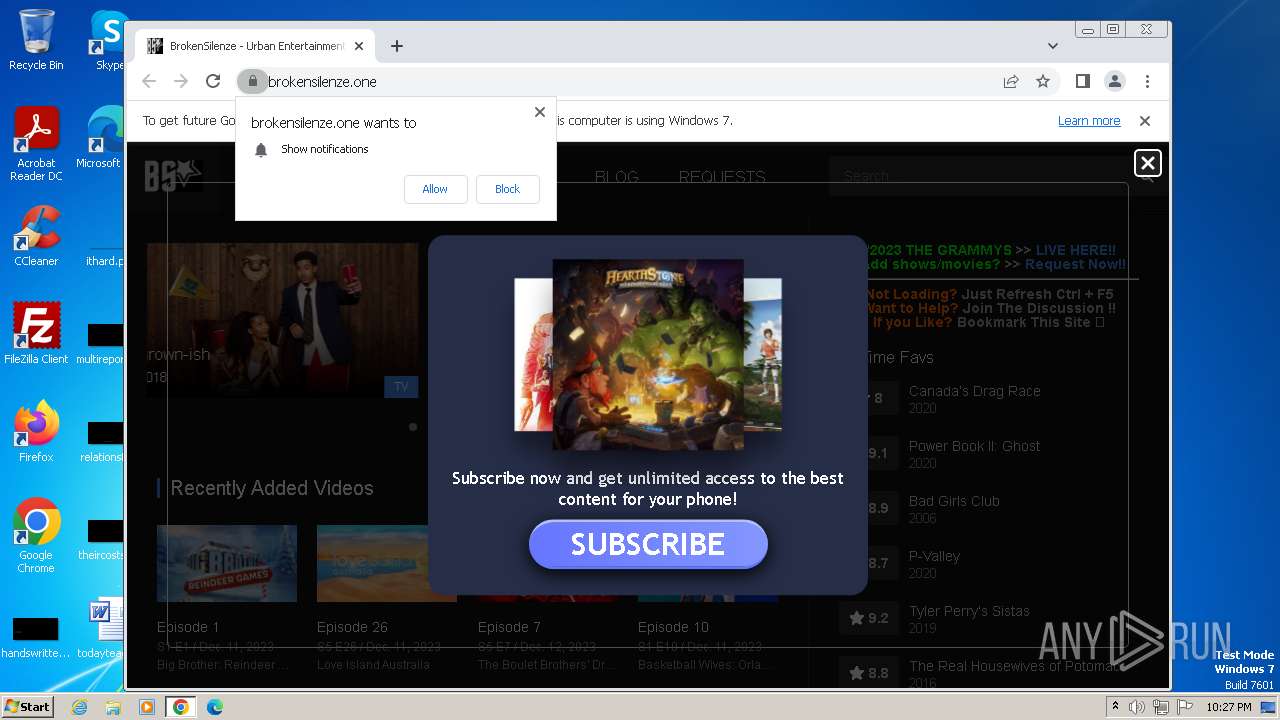Open Chrome side panel icon
Screen dimensions: 1280x720
[1082, 82]
